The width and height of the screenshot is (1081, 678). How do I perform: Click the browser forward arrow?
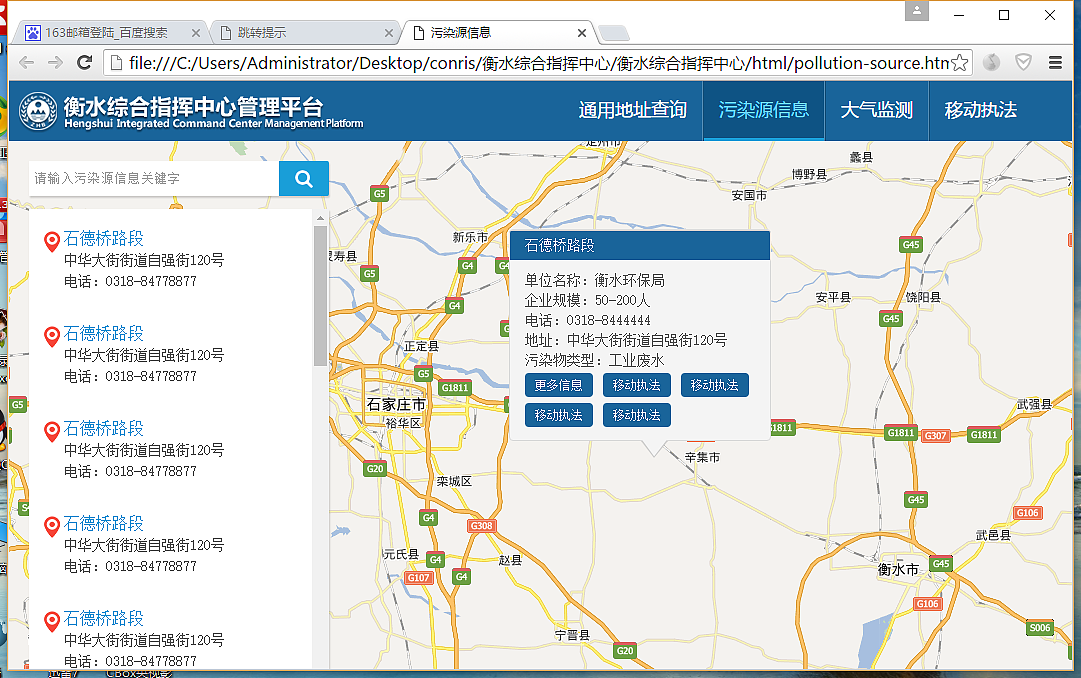click(x=55, y=63)
